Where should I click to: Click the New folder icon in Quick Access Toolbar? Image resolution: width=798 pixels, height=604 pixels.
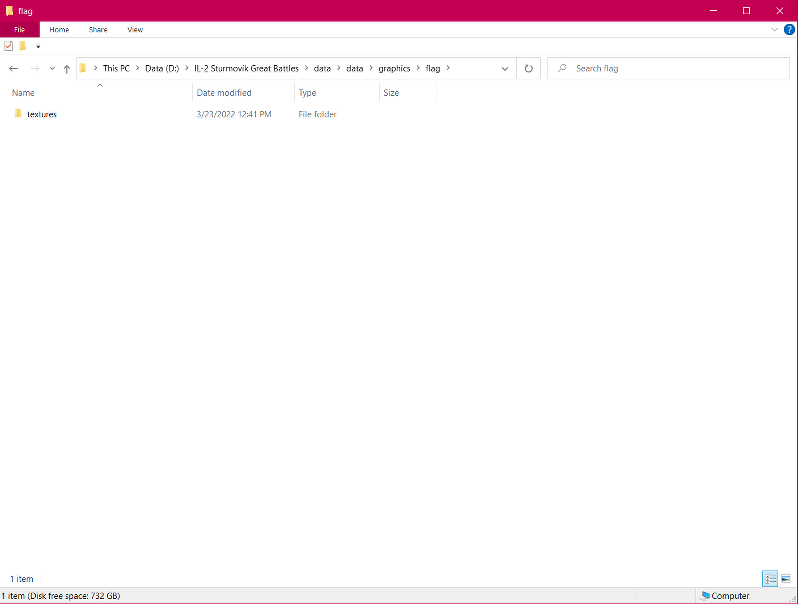point(22,46)
